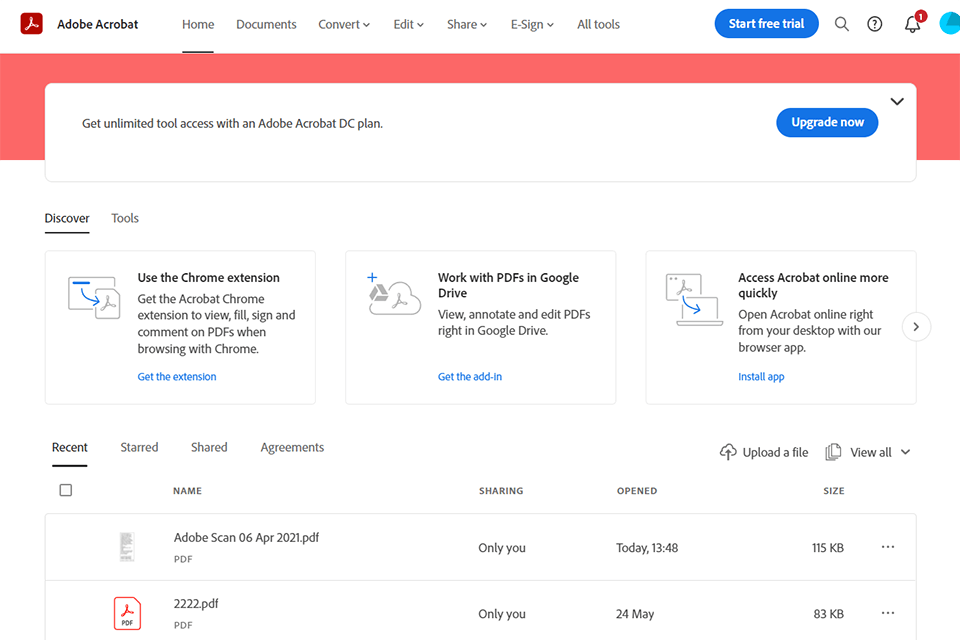Expand the Edit menu
The image size is (960, 640).
pos(408,24)
